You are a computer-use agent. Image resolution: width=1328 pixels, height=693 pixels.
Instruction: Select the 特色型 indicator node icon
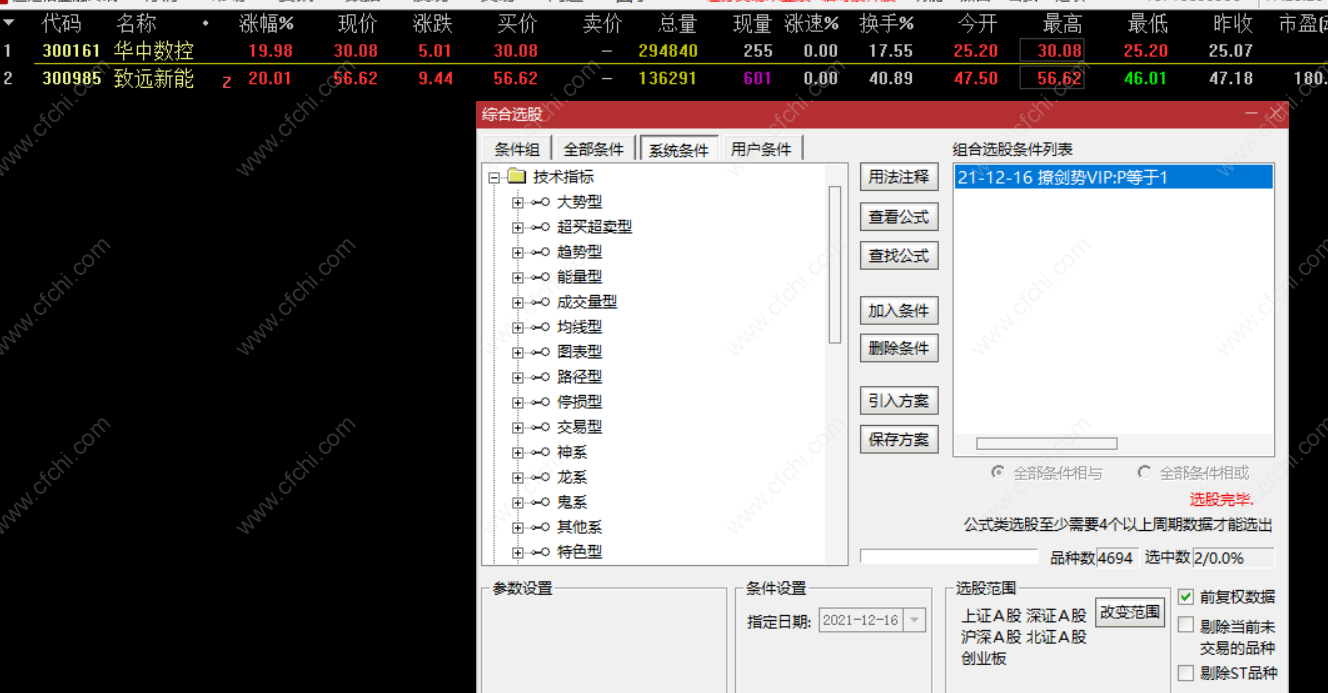pos(541,553)
